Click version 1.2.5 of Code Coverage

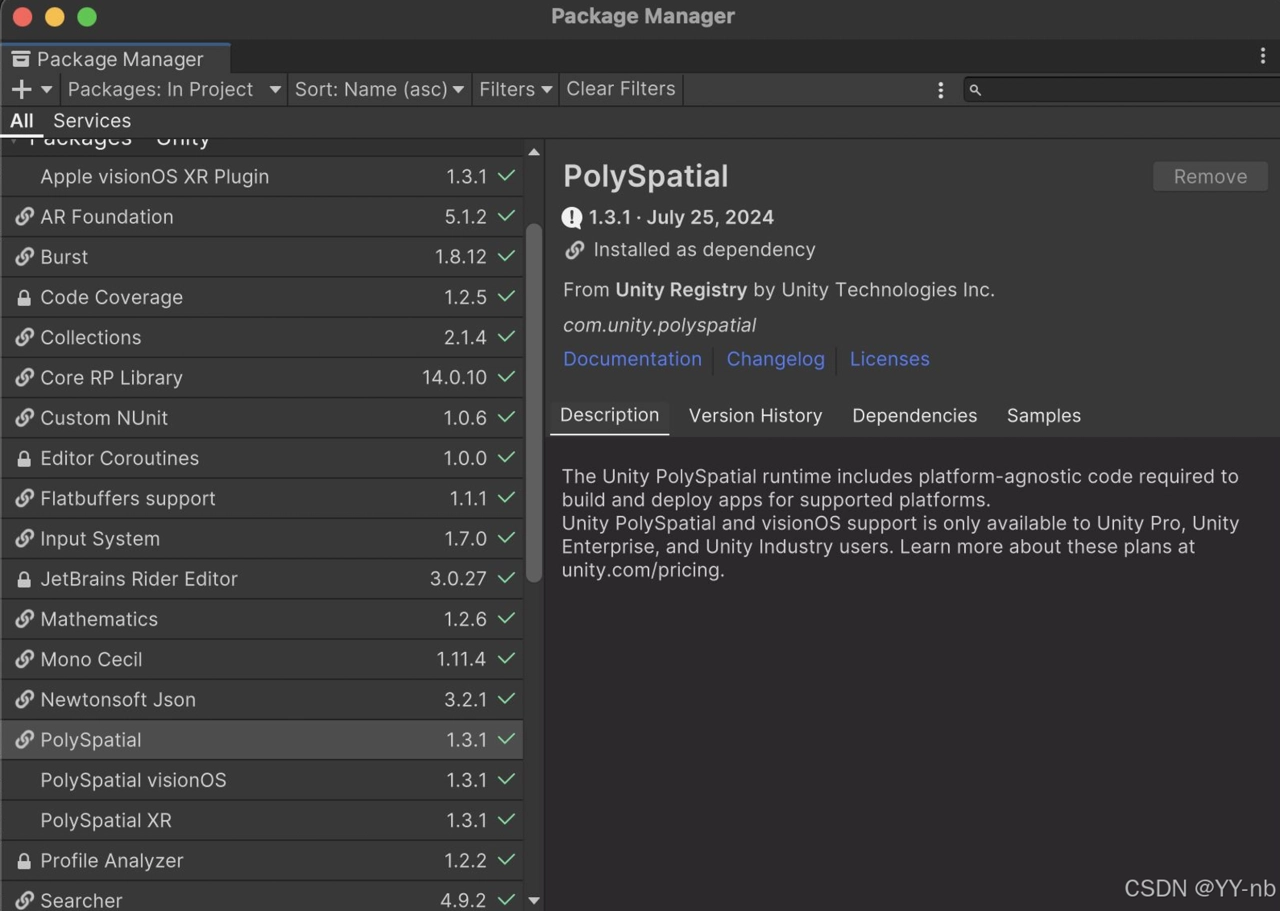click(x=465, y=297)
